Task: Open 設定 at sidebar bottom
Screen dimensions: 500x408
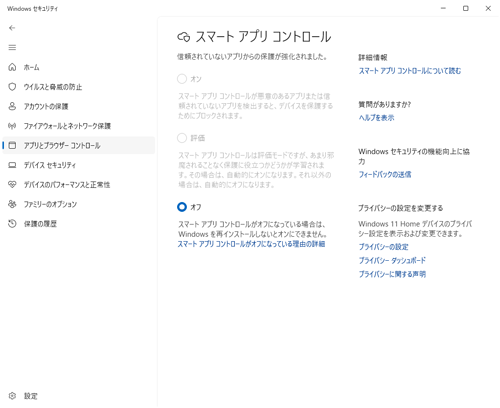Action: (x=78, y=396)
